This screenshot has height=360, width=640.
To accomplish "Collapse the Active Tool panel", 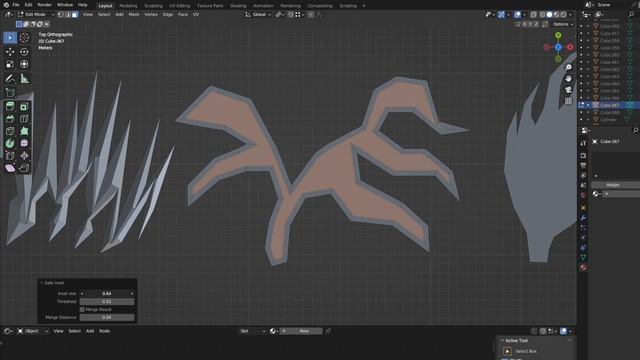I will 502,340.
